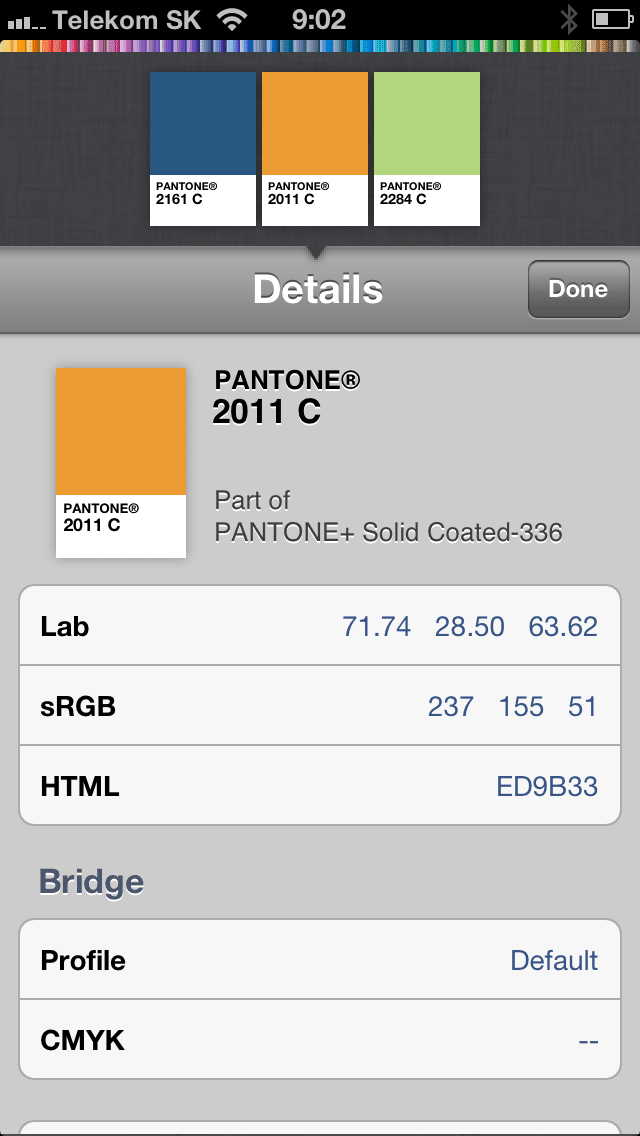Image resolution: width=640 pixels, height=1136 pixels.
Task: Tap the rainbow color strip at top
Action: tap(320, 46)
